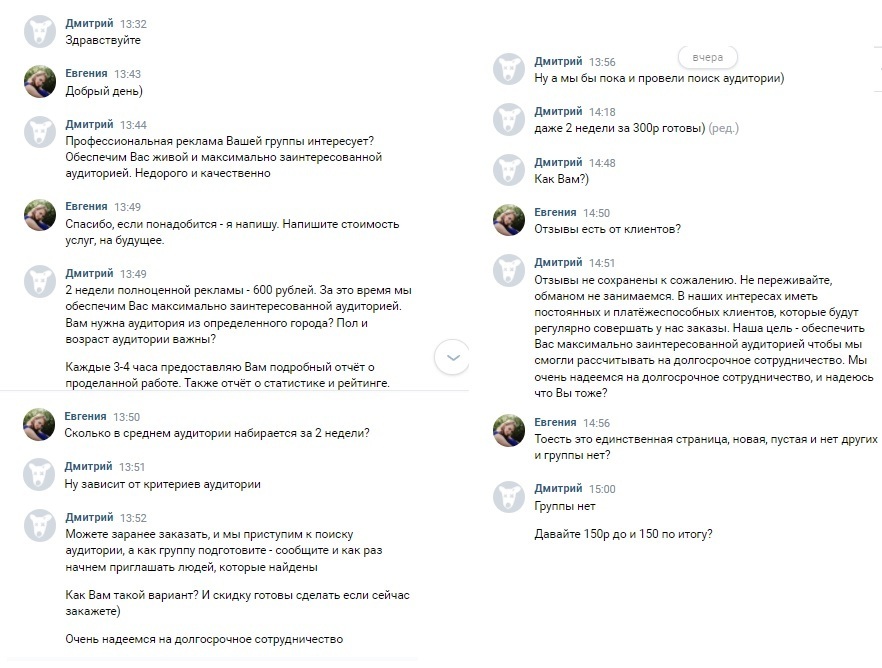Click the Евгения name at 14:56
This screenshot has height=668, width=882.
click(x=555, y=422)
